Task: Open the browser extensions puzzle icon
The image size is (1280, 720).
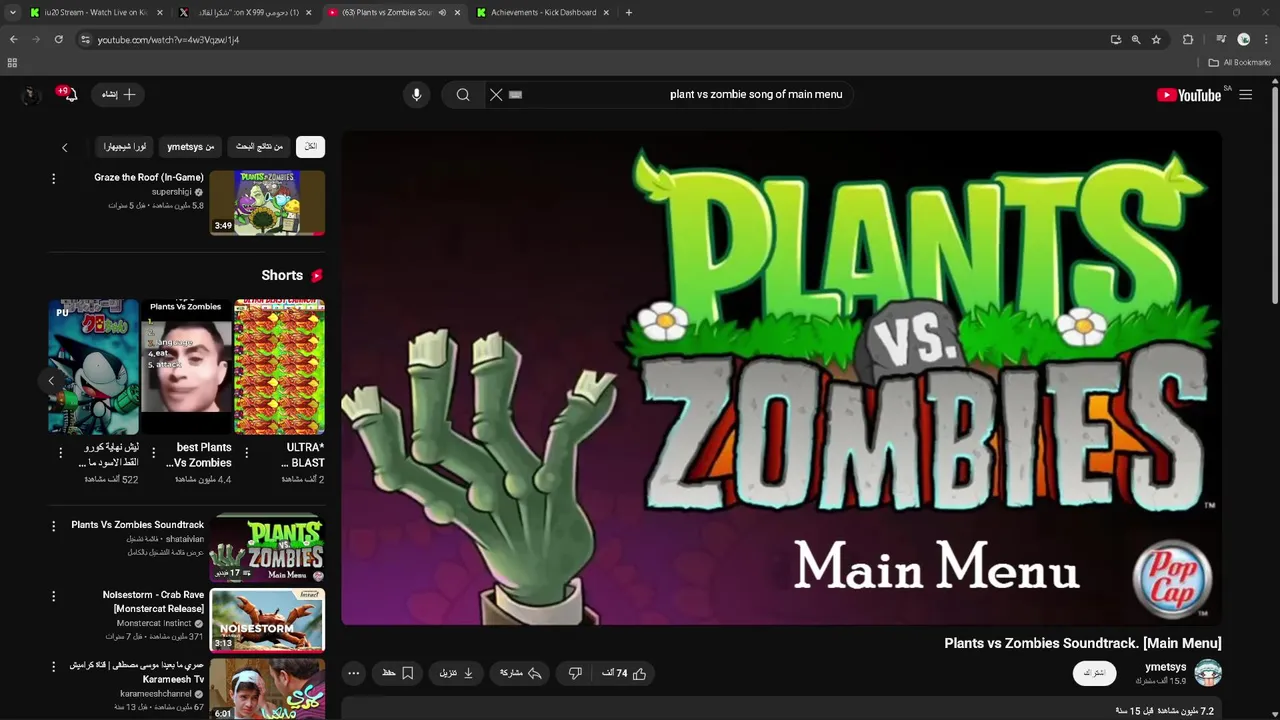Action: coord(1188,40)
